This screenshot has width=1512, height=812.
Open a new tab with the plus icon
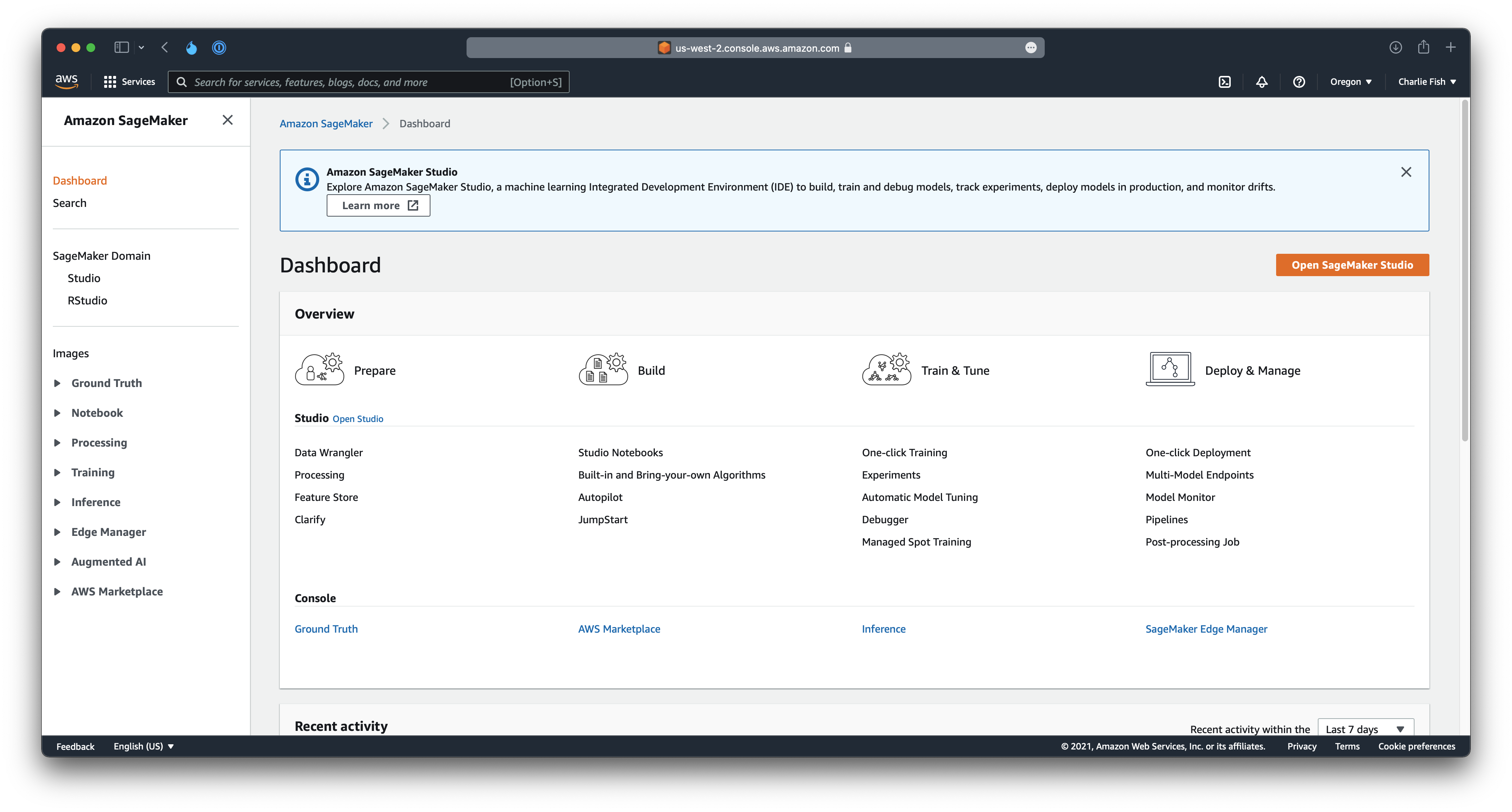click(x=1450, y=48)
